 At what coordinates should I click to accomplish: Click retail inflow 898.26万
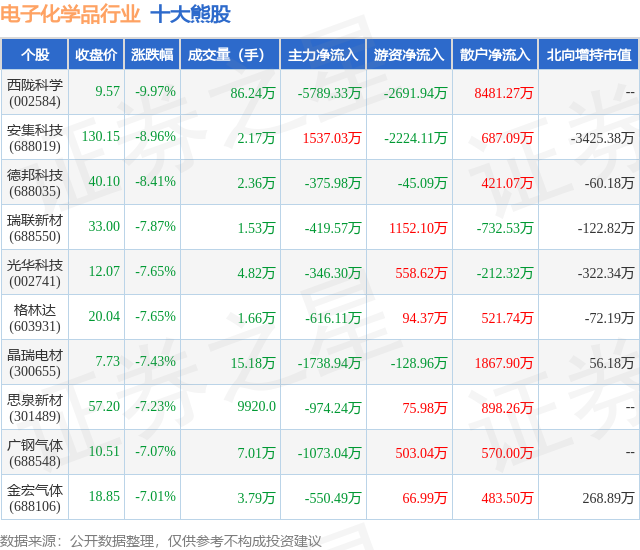pos(507,408)
